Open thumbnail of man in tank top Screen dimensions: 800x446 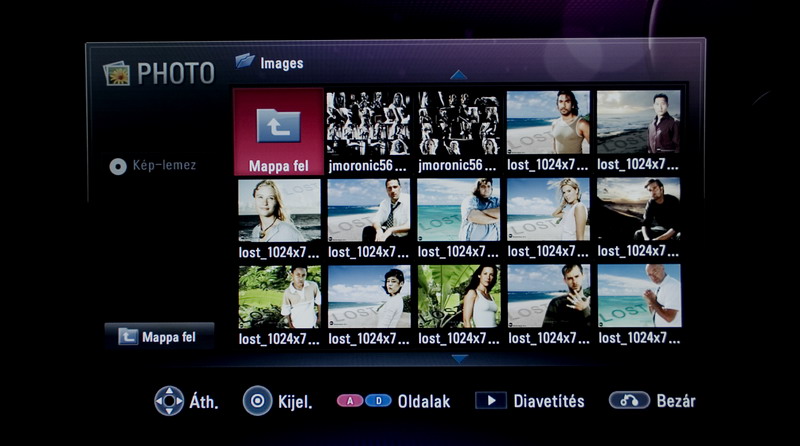click(548, 122)
